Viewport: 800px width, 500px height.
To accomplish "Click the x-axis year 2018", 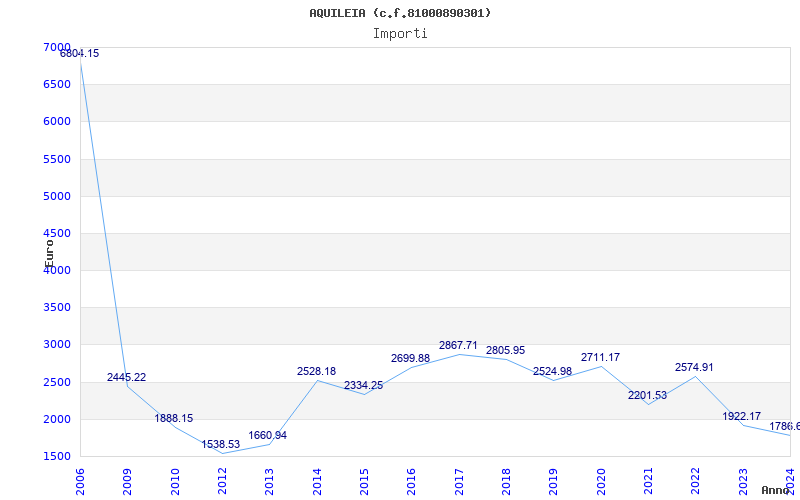I will 506,482.
